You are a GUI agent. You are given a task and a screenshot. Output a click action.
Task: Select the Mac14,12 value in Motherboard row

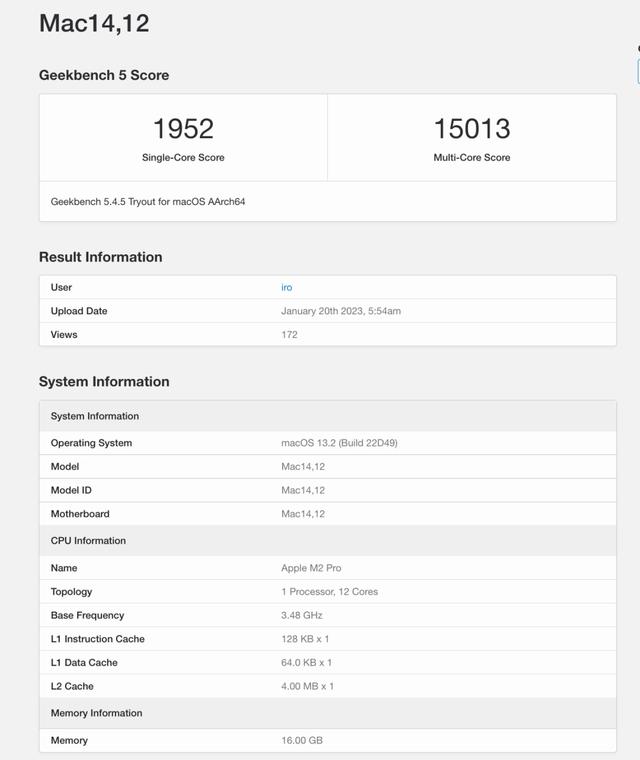pyautogui.click(x=303, y=514)
